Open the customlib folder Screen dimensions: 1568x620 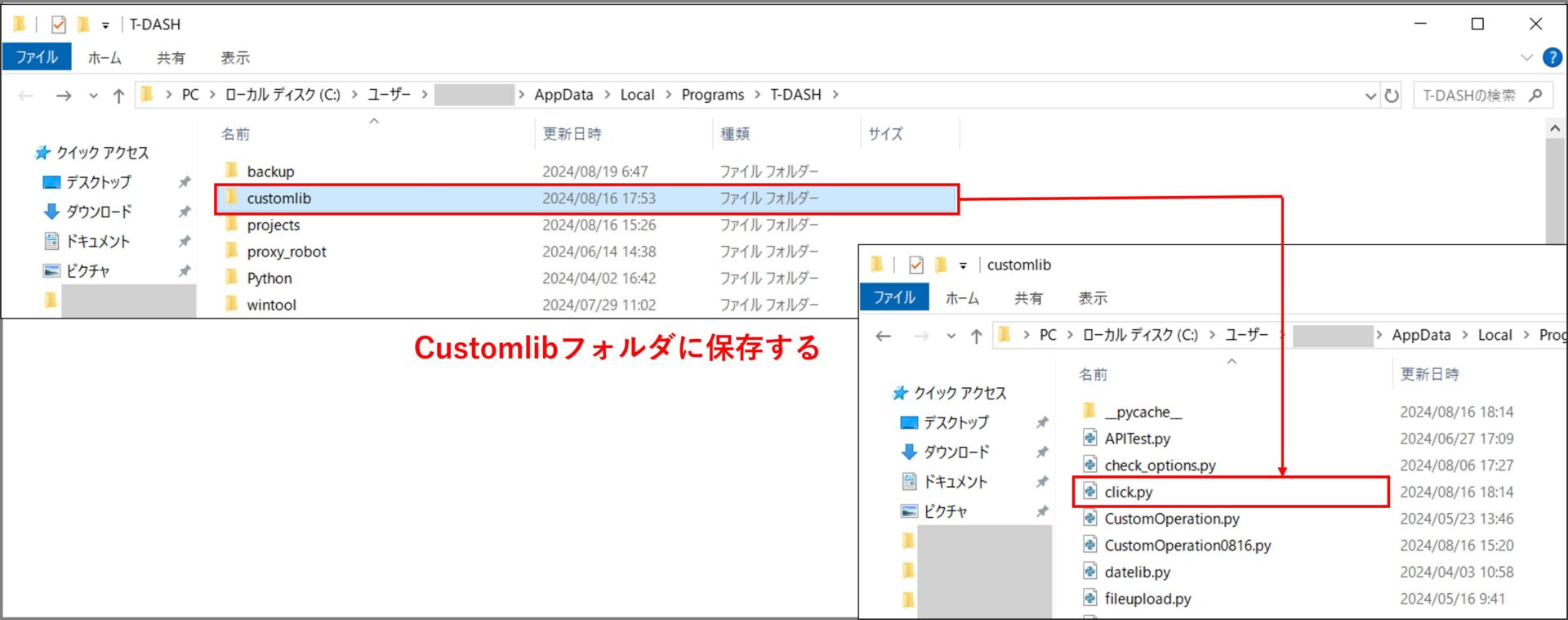(278, 198)
